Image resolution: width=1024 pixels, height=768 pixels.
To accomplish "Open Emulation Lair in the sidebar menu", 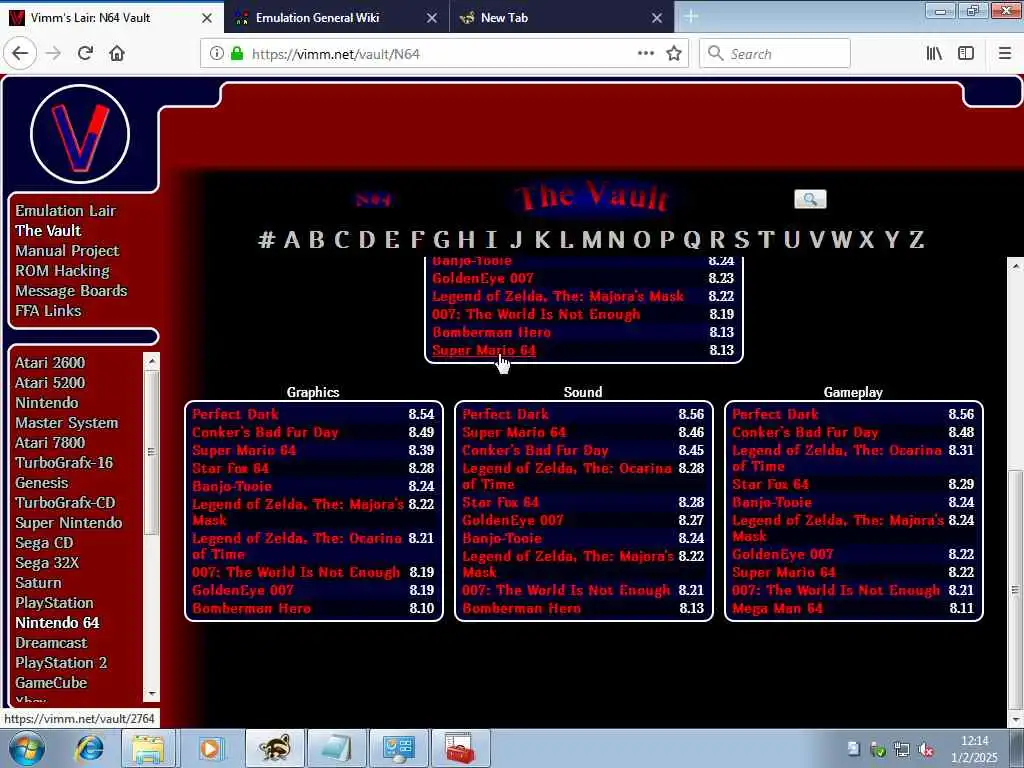I will 65,211.
